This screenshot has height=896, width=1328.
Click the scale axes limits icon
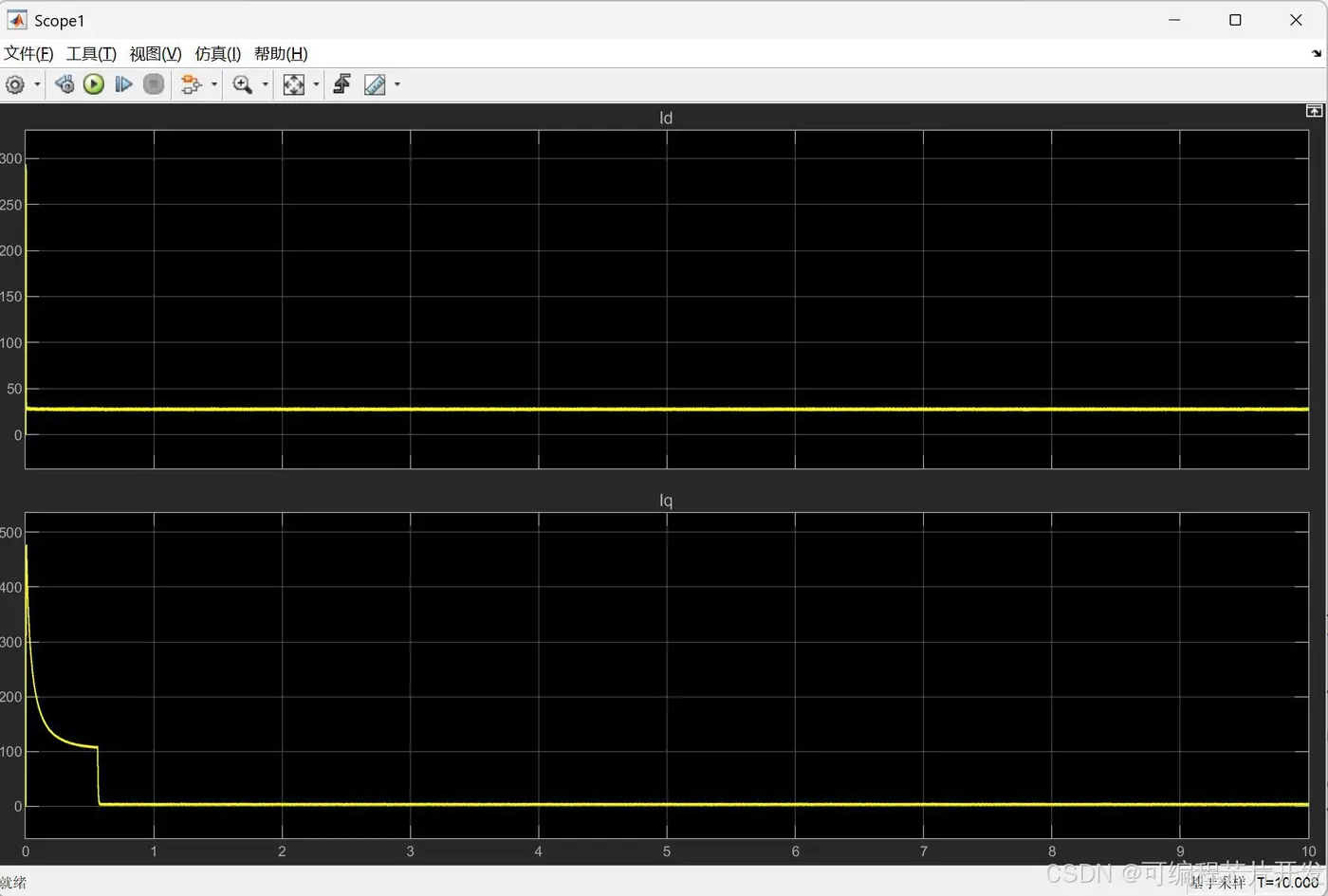tap(294, 84)
